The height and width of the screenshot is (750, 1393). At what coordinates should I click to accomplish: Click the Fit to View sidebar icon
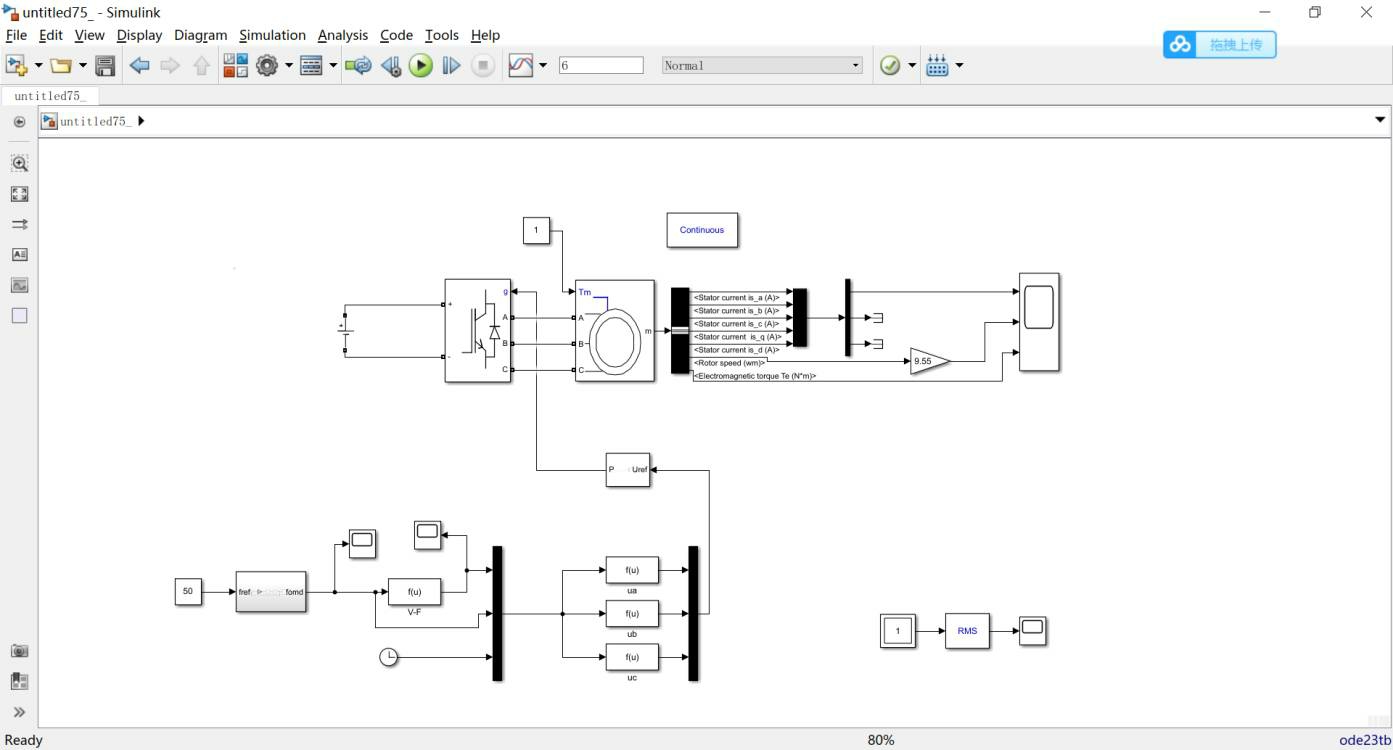pyautogui.click(x=19, y=194)
